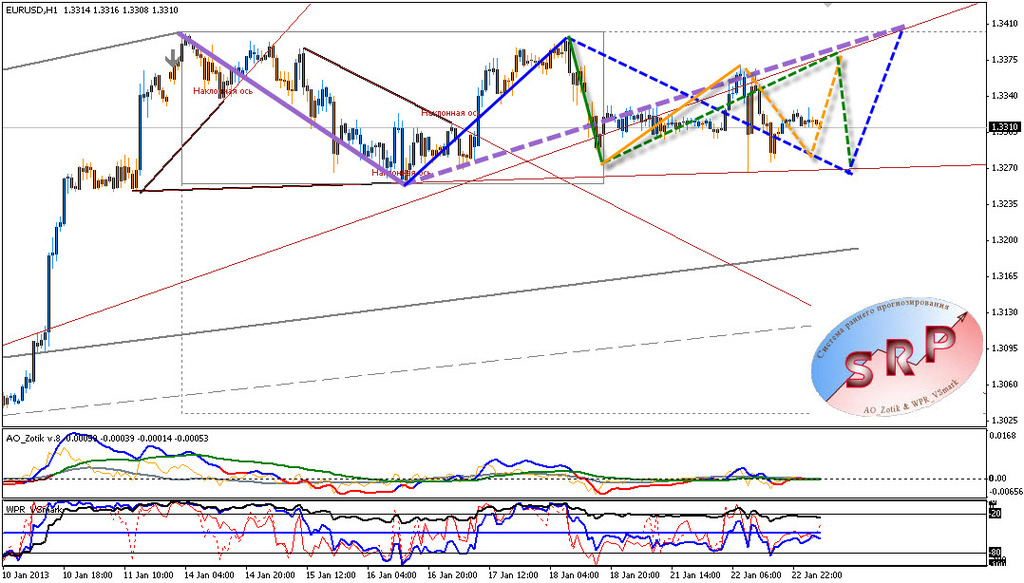
Task: Click the 1.3410 price level on scale
Action: [x=1003, y=23]
